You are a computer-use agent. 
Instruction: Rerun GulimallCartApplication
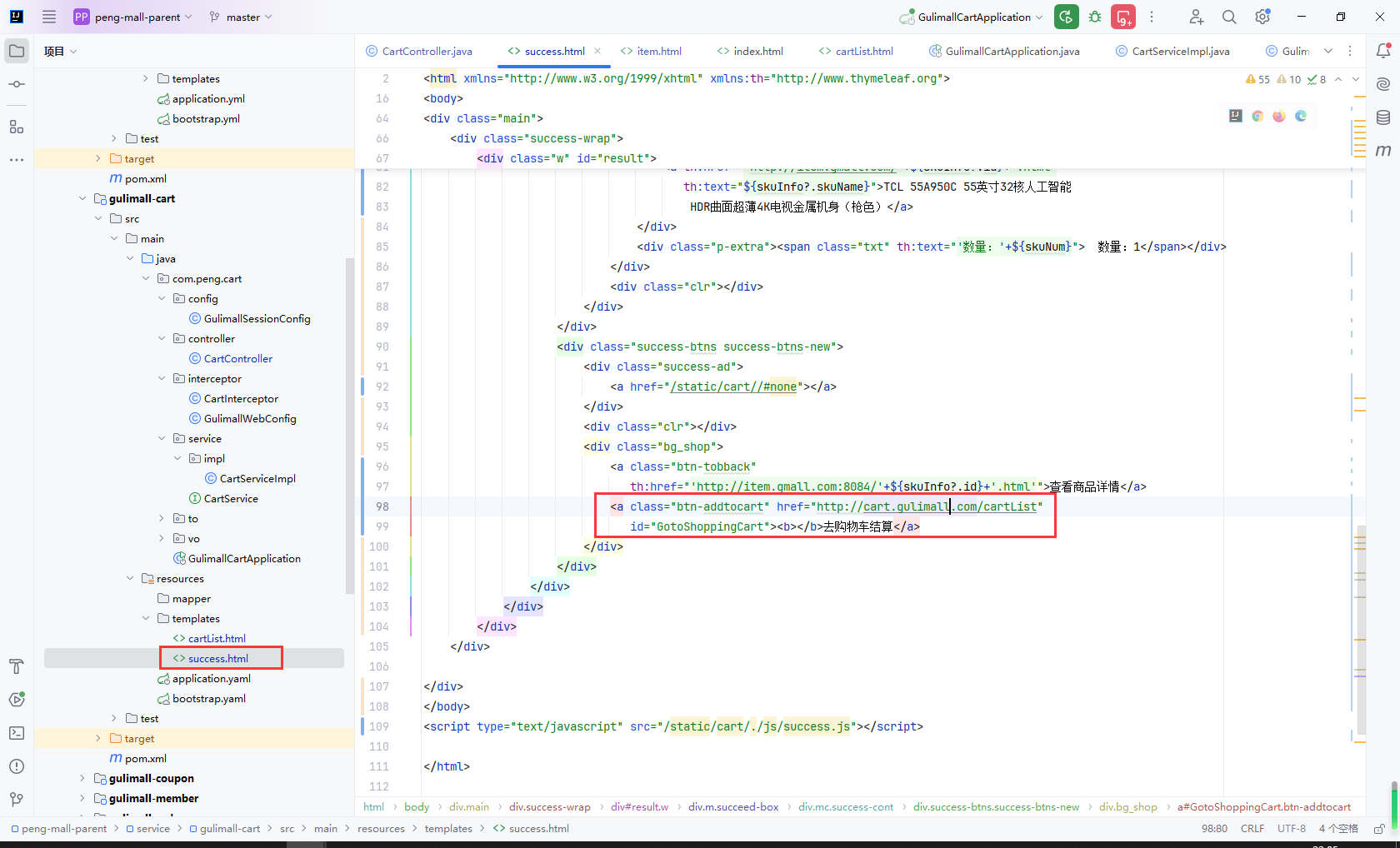point(1066,17)
